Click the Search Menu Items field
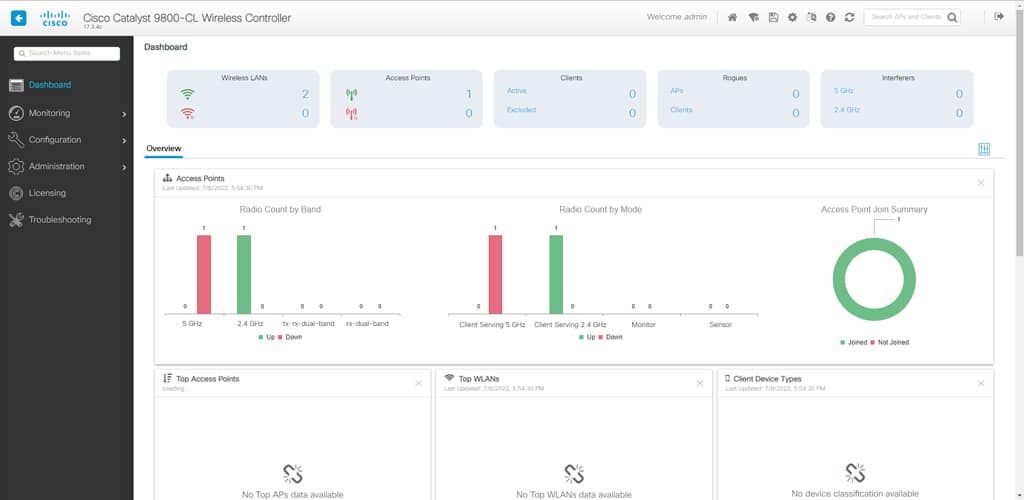Image resolution: width=1024 pixels, height=500 pixels. pos(67,54)
